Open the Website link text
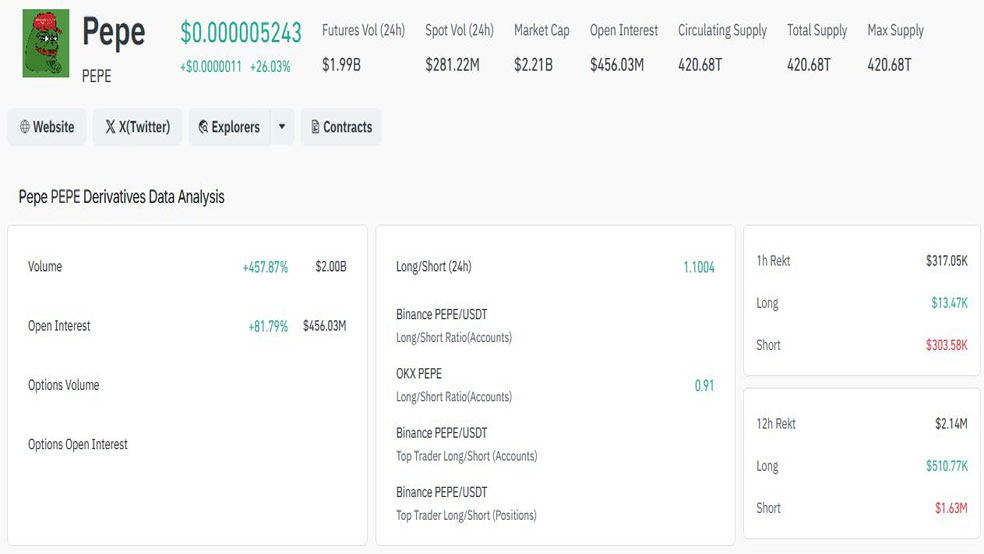The width and height of the screenshot is (984, 554). pyautogui.click(x=54, y=128)
